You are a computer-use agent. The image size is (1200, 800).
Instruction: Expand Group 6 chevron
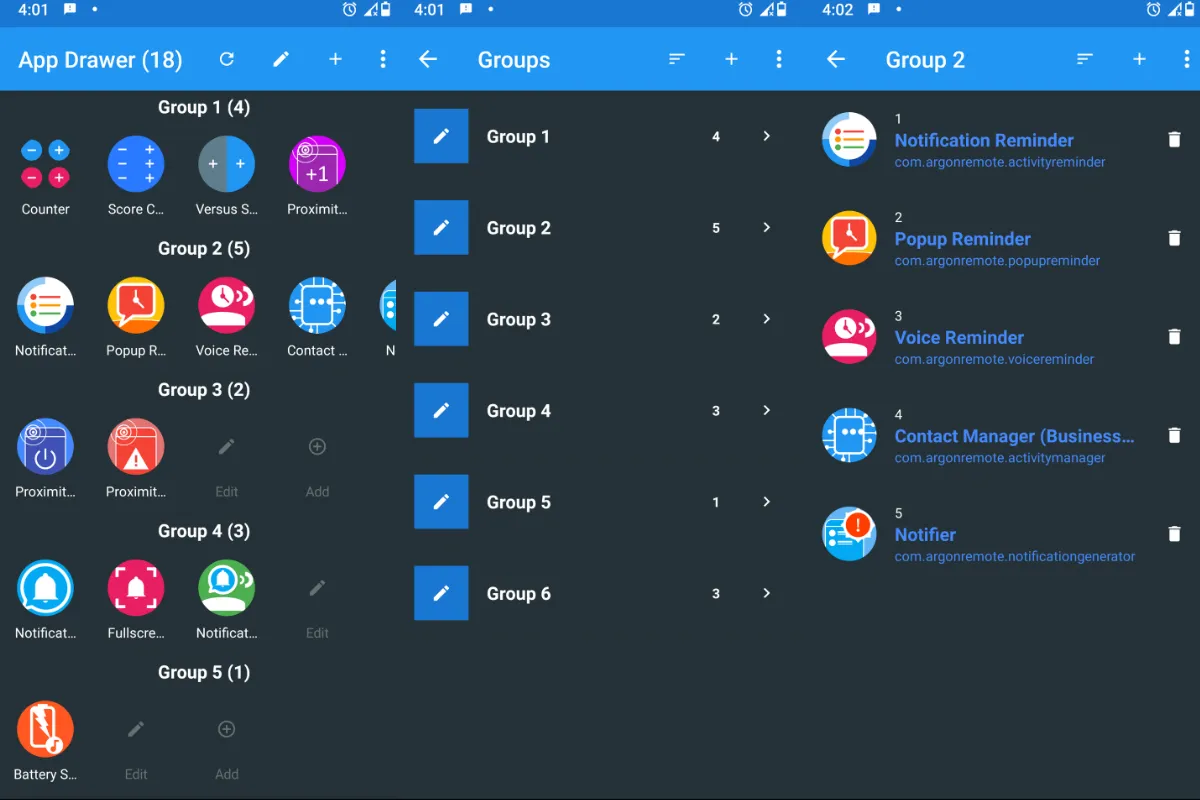point(767,593)
